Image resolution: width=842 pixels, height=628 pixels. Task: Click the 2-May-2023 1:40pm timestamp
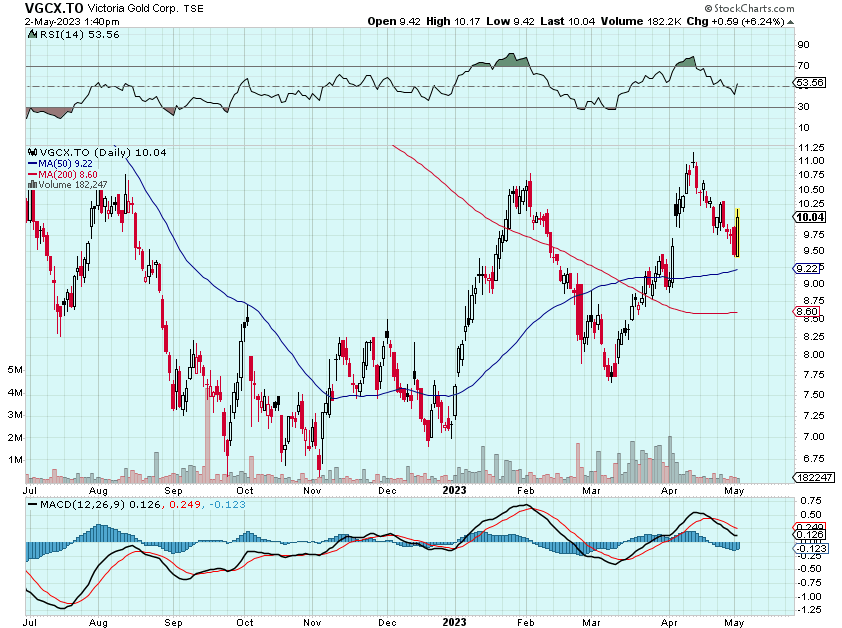coord(72,22)
